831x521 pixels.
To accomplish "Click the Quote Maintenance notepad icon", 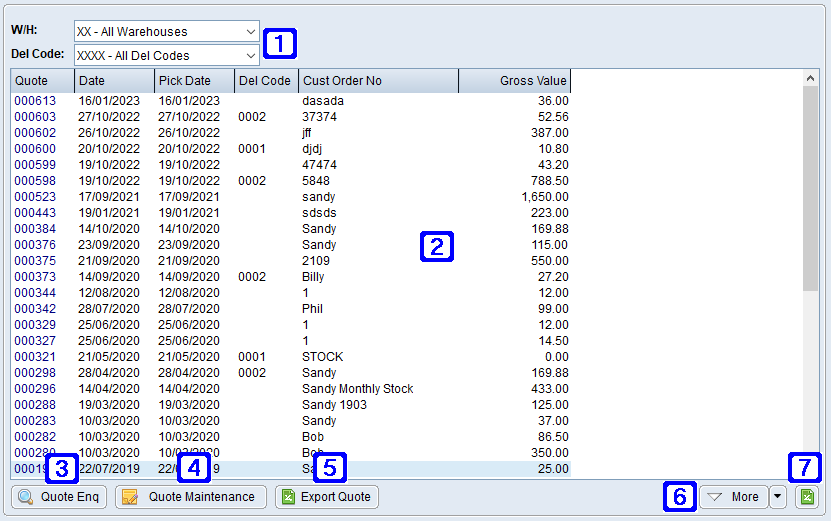I will 130,497.
